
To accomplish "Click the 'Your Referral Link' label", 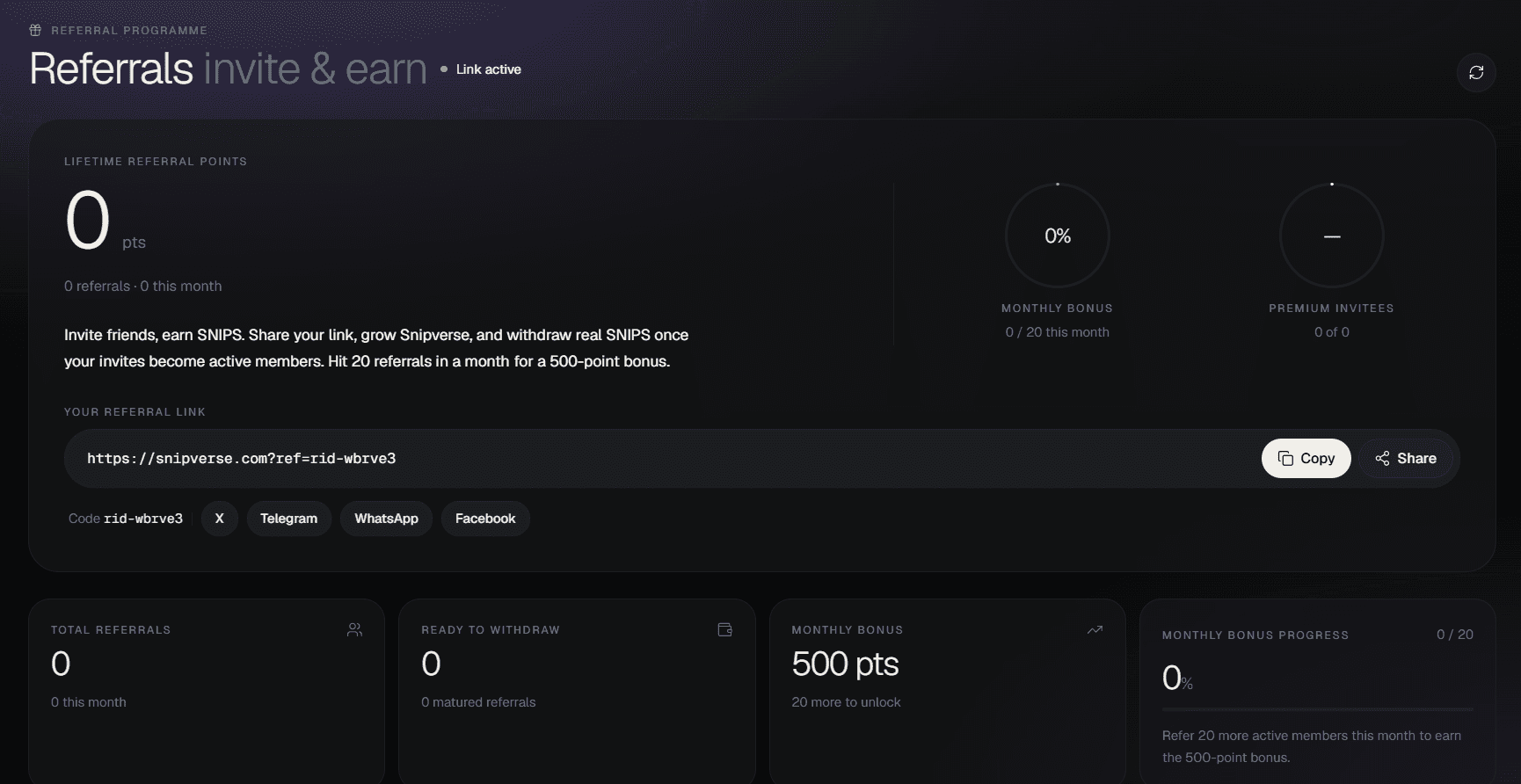I will 135,412.
